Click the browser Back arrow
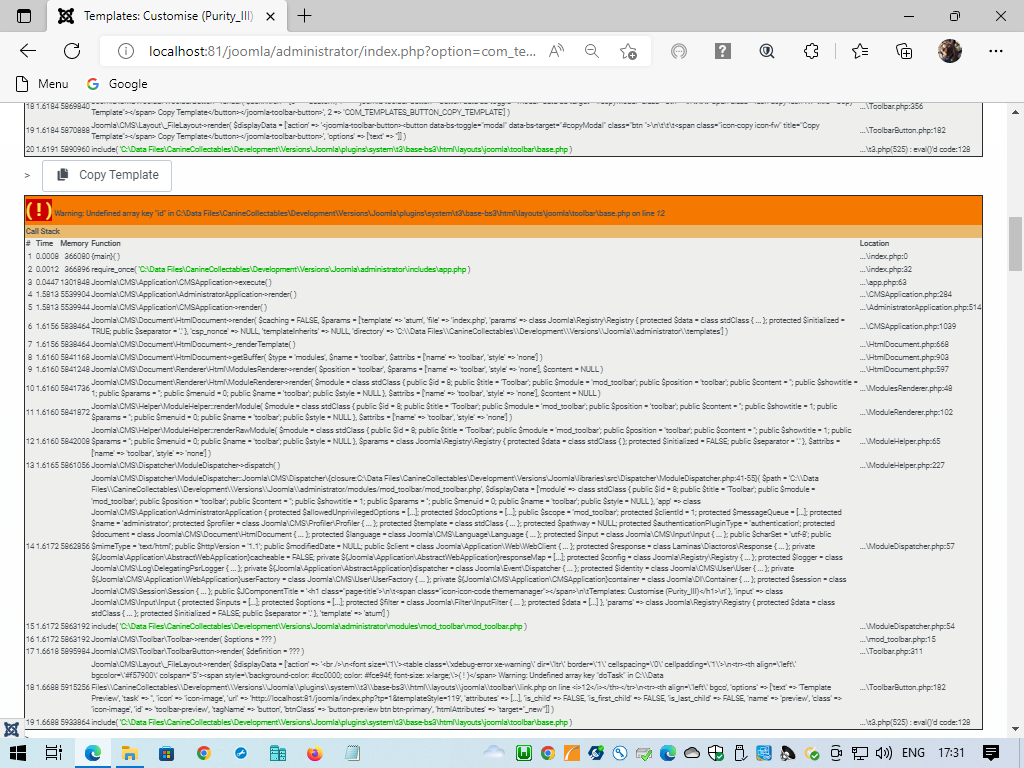Image resolution: width=1024 pixels, height=768 pixels. pyautogui.click(x=27, y=51)
